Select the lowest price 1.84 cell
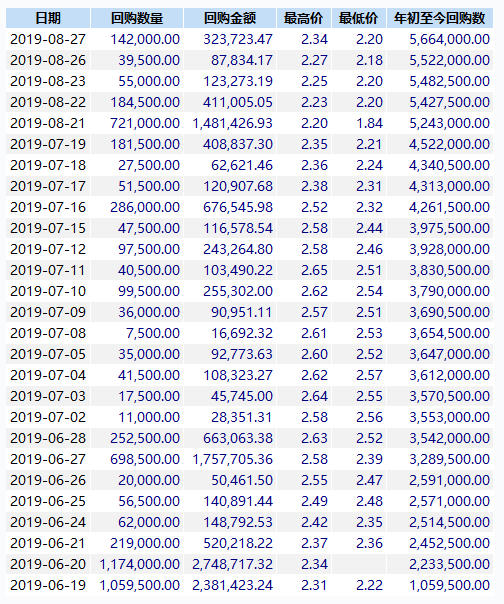 coord(359,123)
